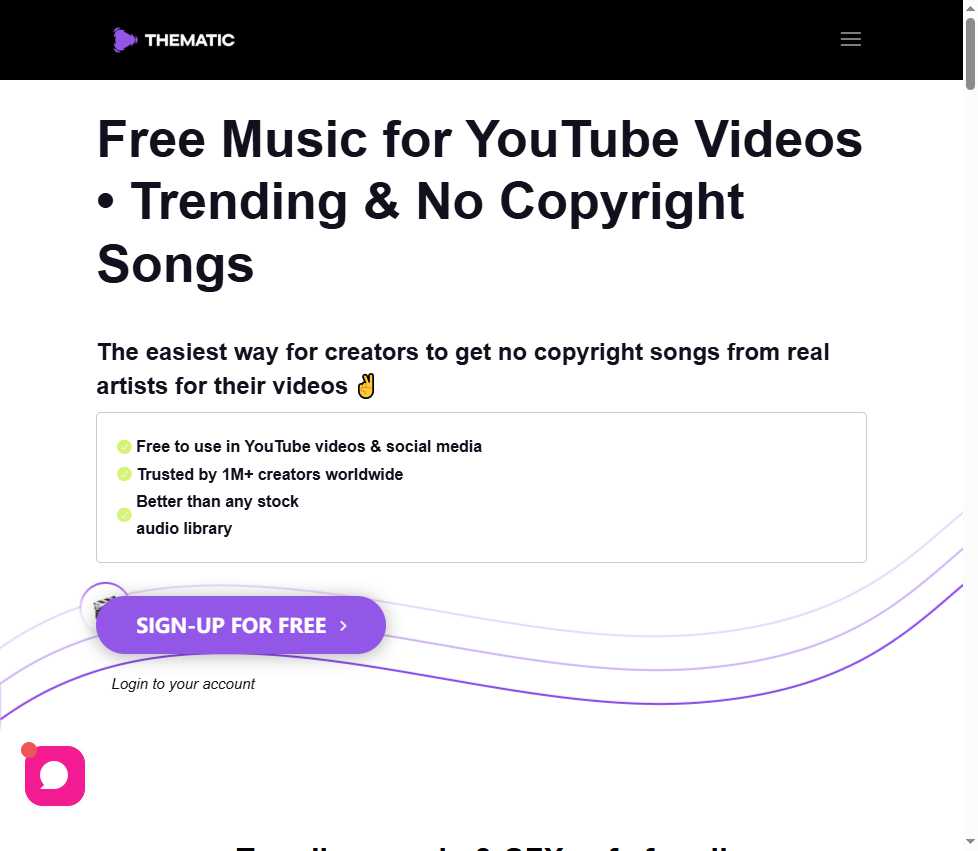Image resolution: width=978 pixels, height=851 pixels.
Task: Click the green check beside Trusted by 1M+
Action: coord(124,474)
